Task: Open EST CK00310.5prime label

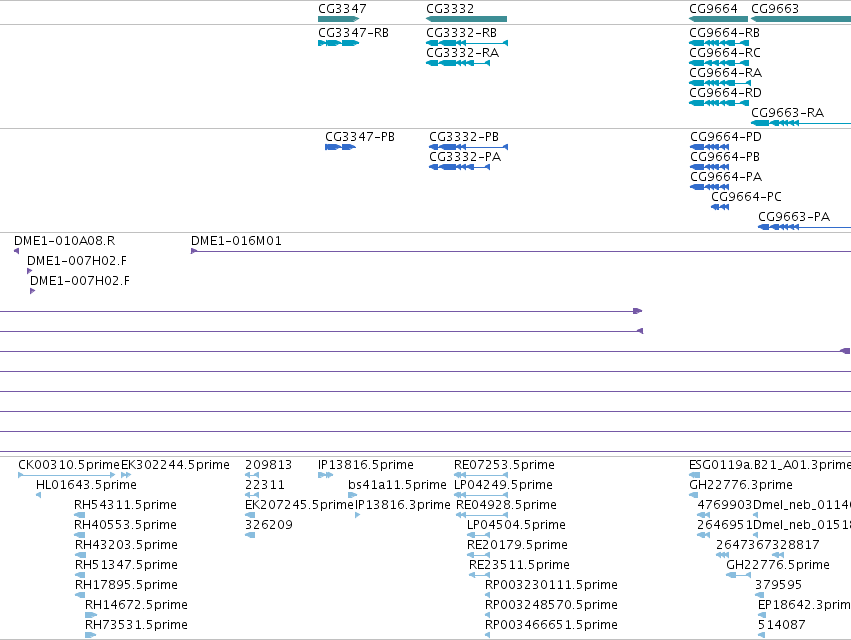Action: click(69, 465)
